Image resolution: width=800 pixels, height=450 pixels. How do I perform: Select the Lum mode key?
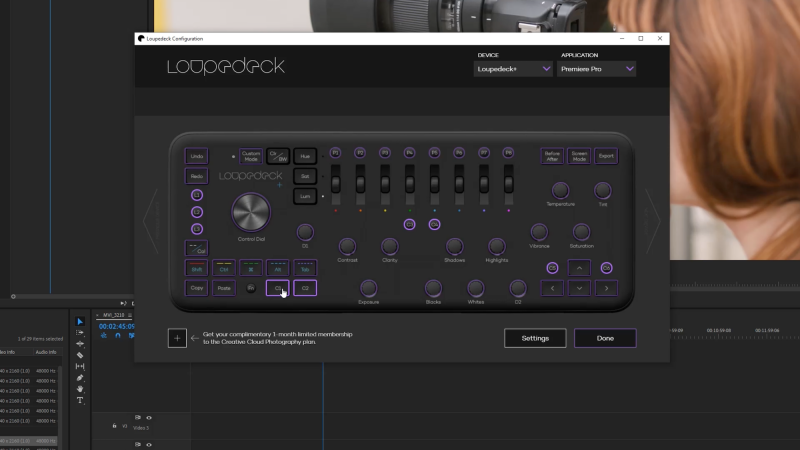point(305,196)
